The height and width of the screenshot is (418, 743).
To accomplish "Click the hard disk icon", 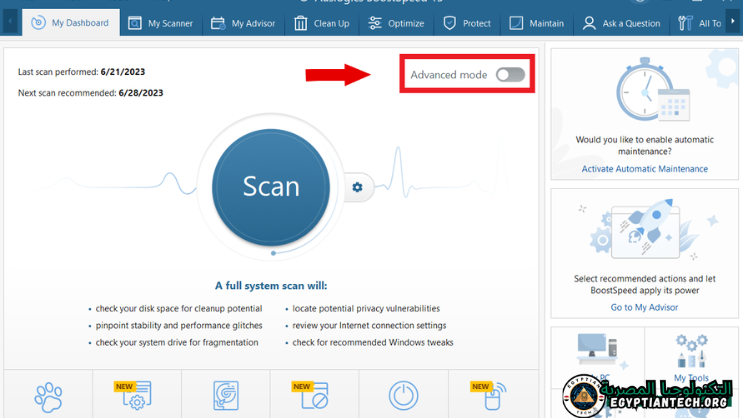I will (226, 396).
